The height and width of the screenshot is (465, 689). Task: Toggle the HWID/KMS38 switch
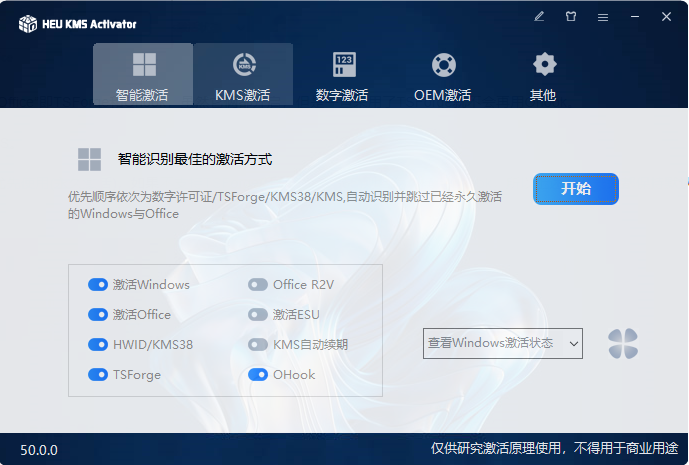click(98, 345)
